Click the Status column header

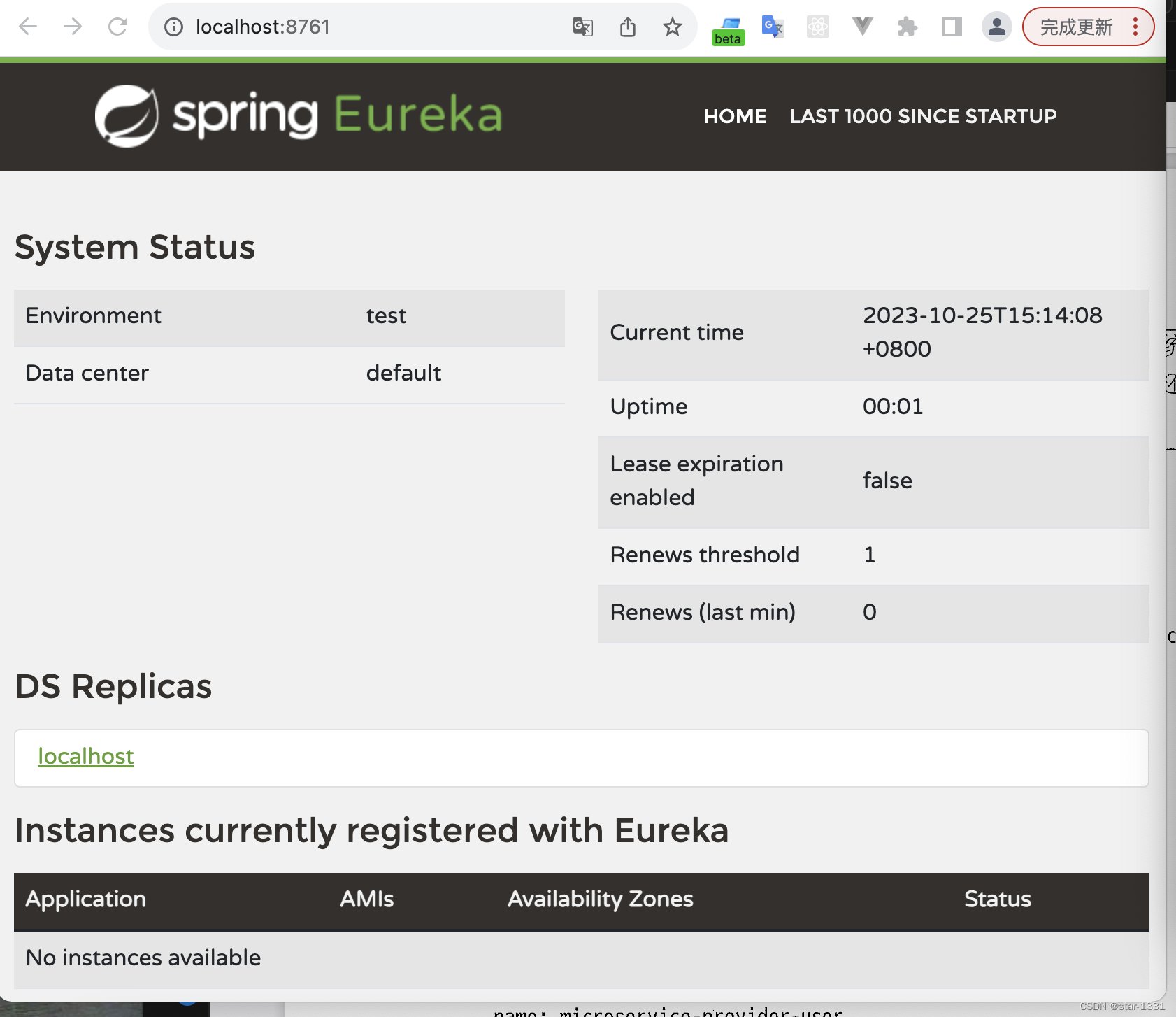998,899
